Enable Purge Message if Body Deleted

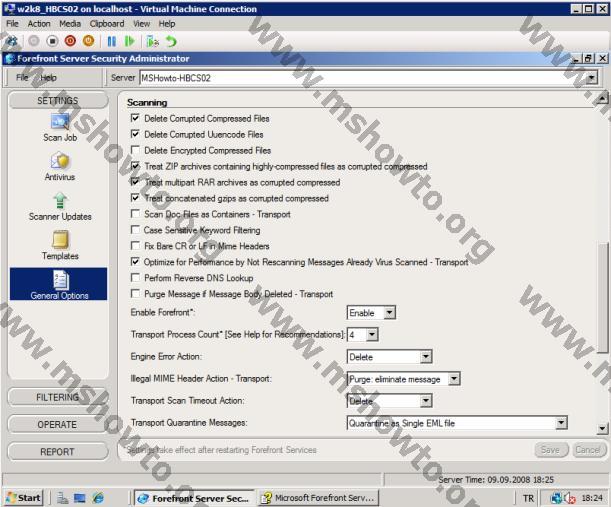(x=135, y=293)
